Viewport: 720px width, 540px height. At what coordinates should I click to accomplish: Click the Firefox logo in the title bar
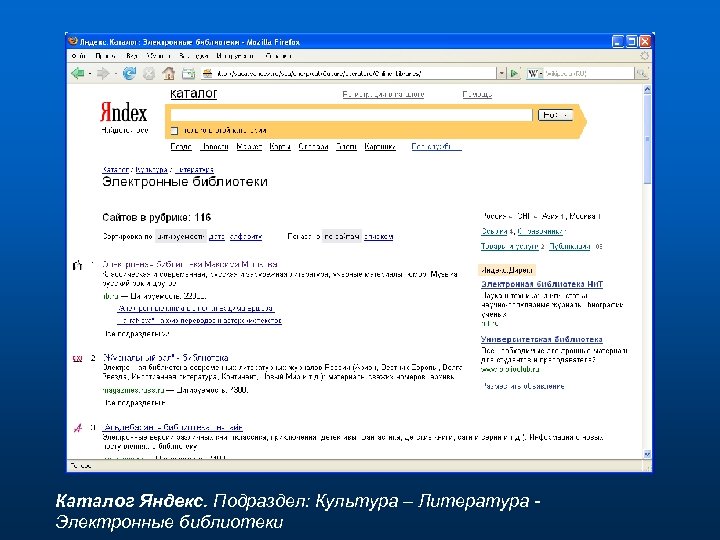coord(72,41)
